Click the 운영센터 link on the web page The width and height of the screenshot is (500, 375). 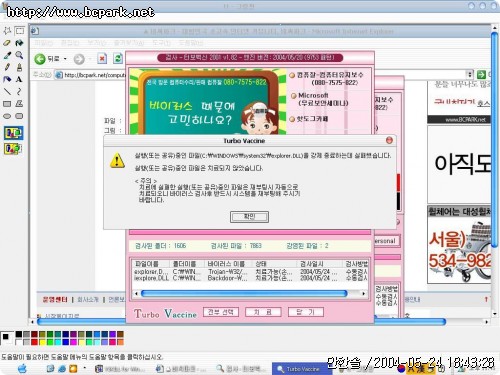[x=55, y=300]
